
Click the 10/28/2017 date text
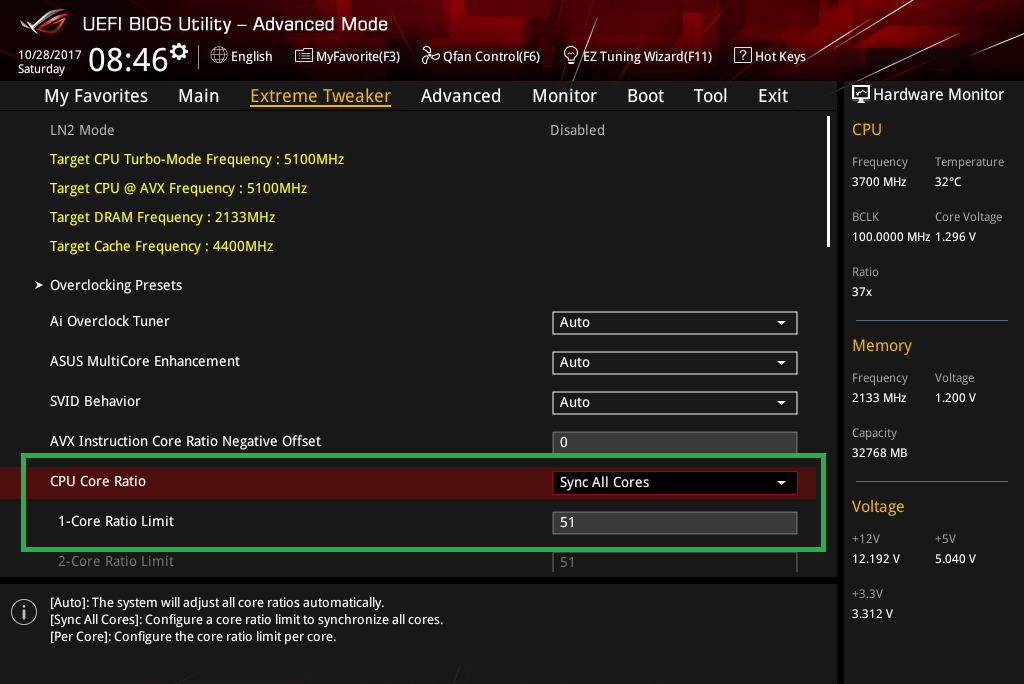[50, 55]
